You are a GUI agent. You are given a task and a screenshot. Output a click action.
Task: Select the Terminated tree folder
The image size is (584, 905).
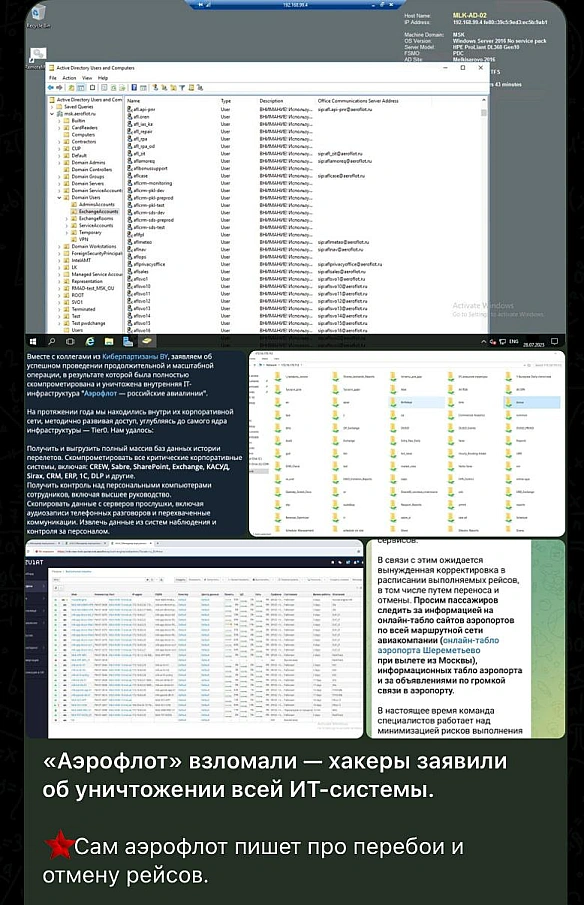click(79, 309)
